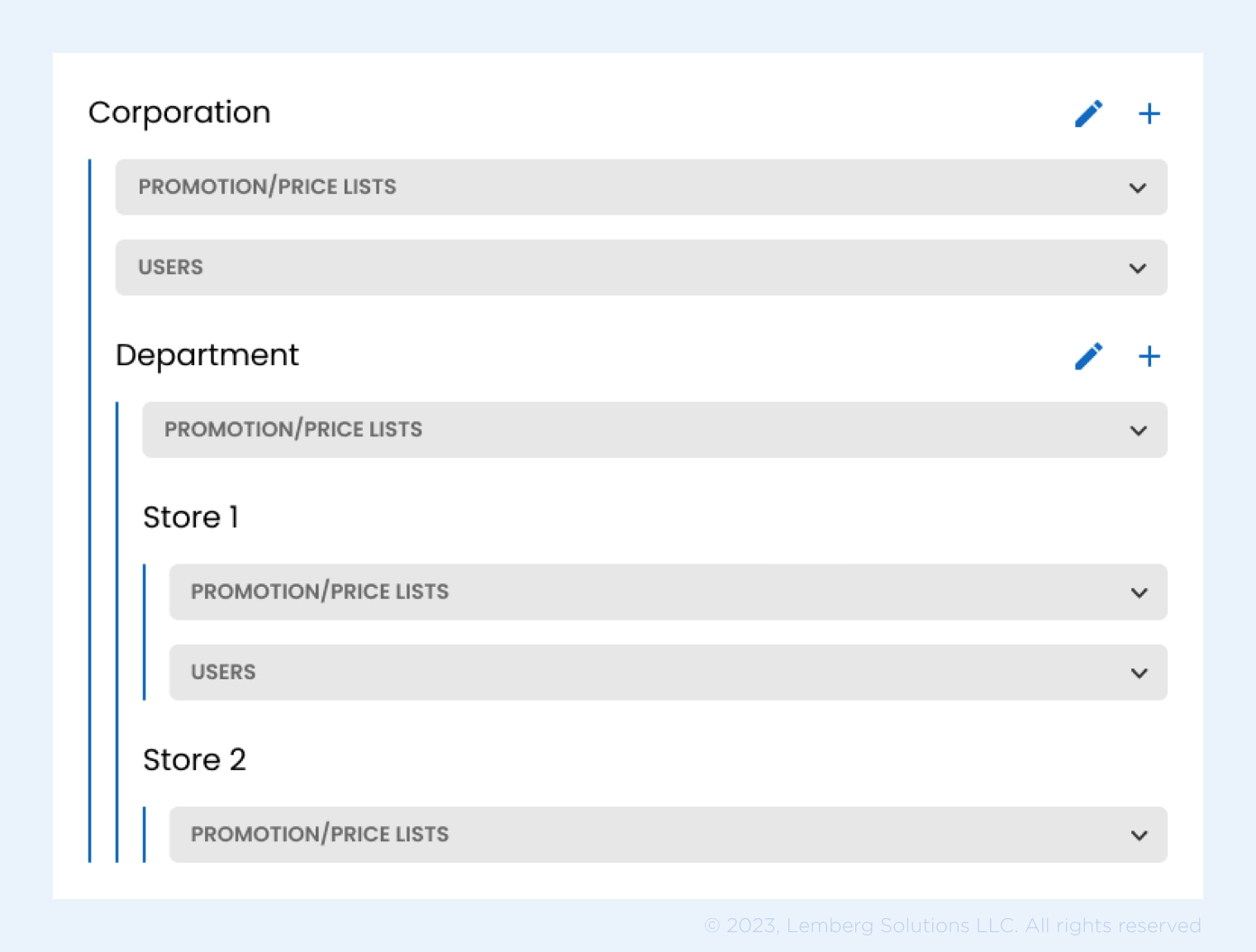Add a child entity under Department with plus
Viewport: 1256px width, 952px height.
pos(1149,356)
